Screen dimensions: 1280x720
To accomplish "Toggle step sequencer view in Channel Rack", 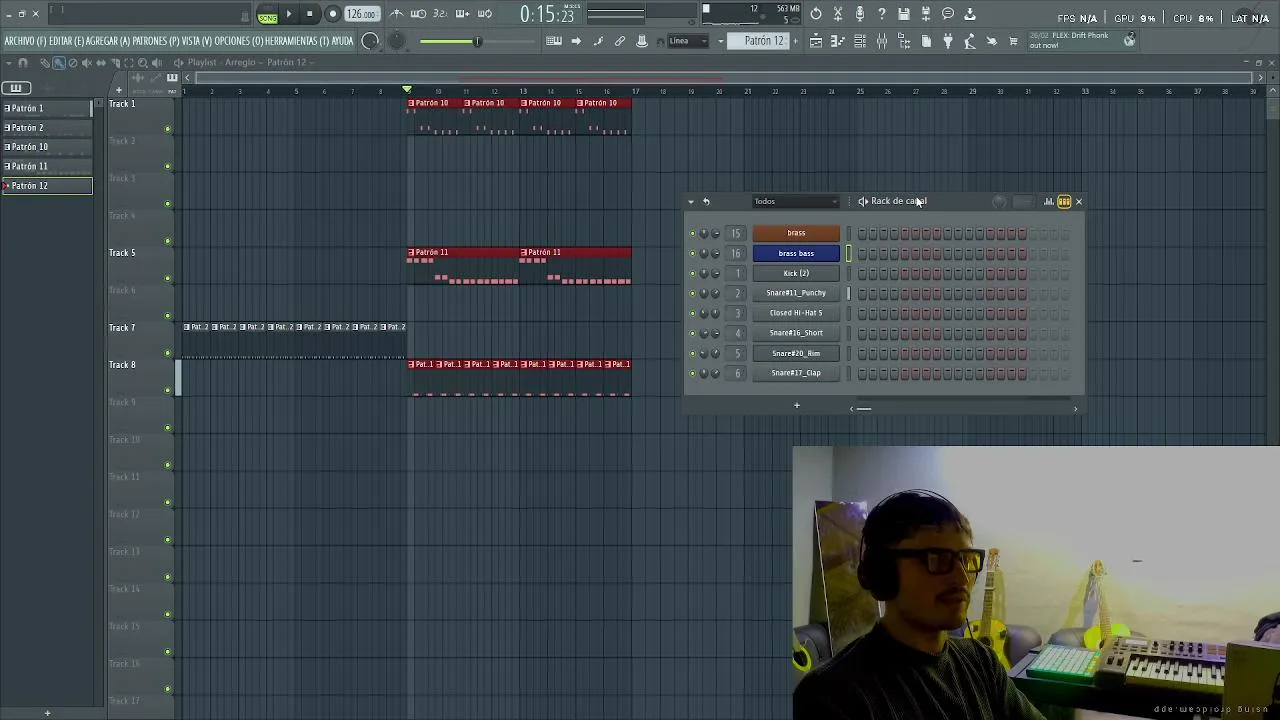I will (x=1064, y=202).
